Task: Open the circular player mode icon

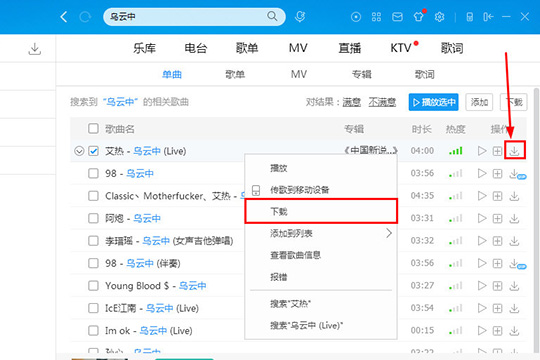Action: click(x=356, y=17)
